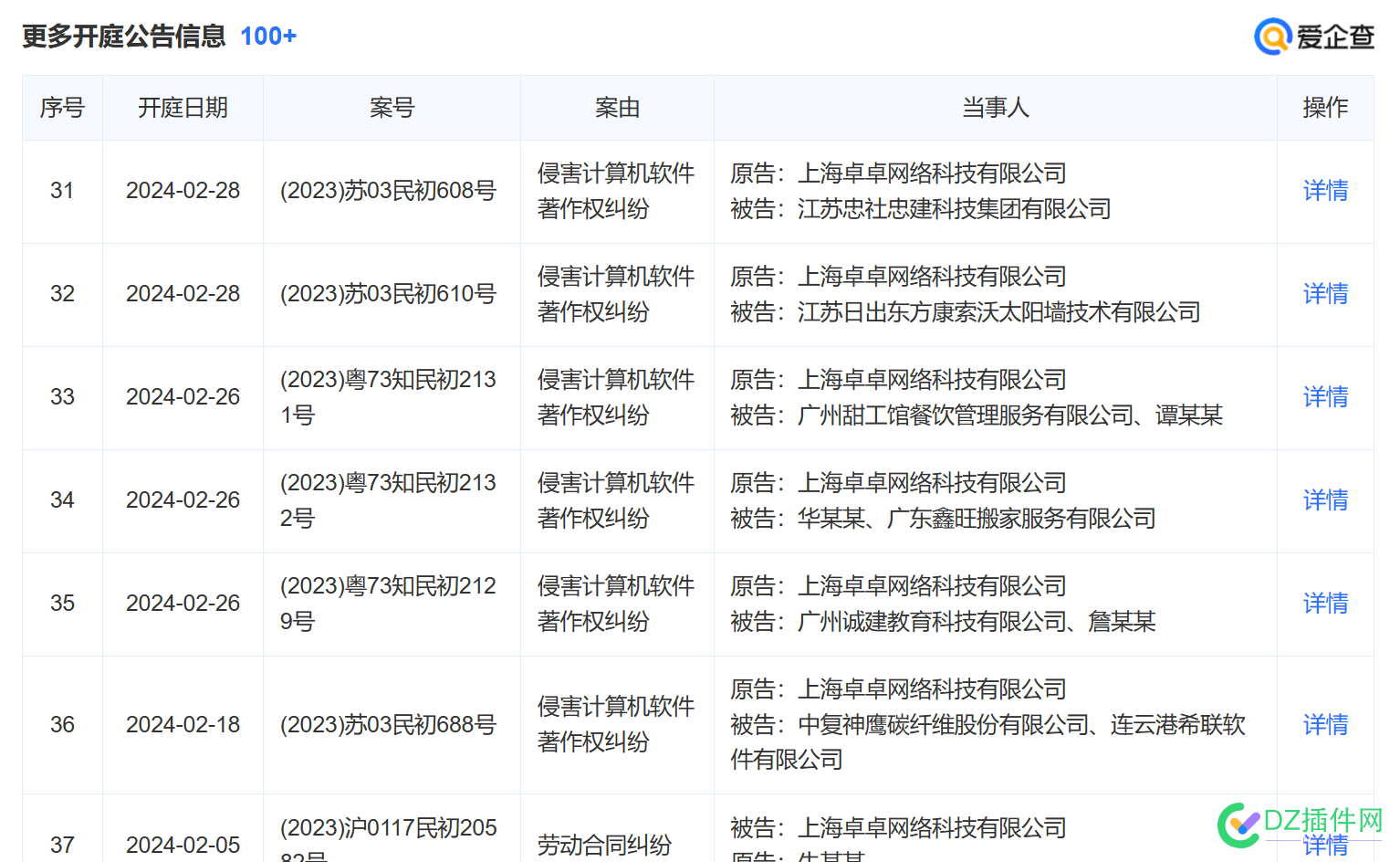Screen dimensions: 1400x862
Task: Open 详情 link for row 33
Action: [1325, 397]
